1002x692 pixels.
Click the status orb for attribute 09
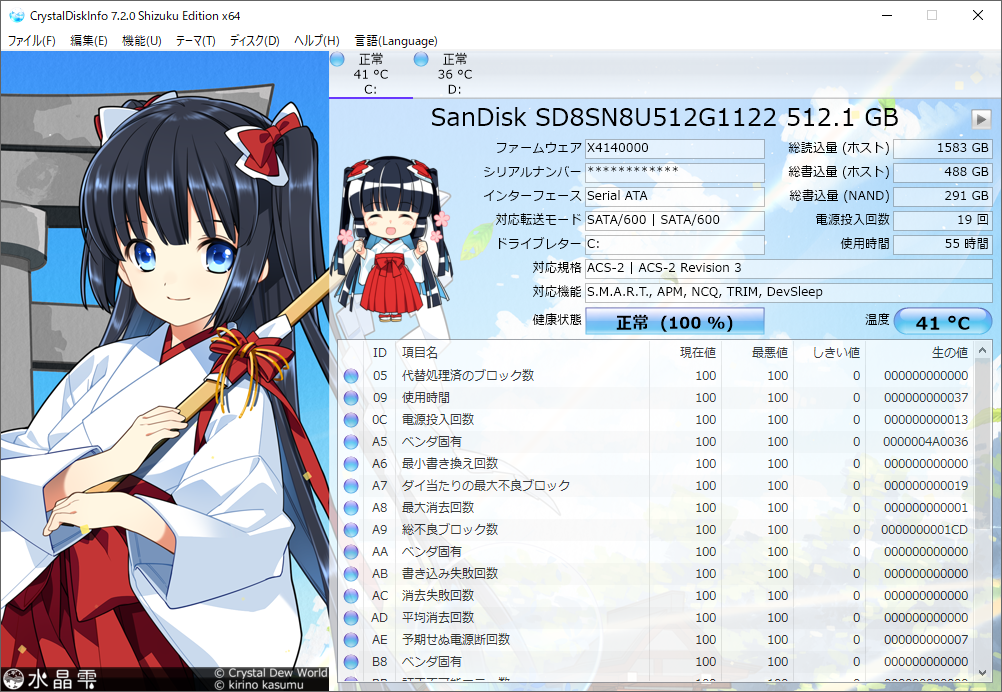(x=351, y=398)
